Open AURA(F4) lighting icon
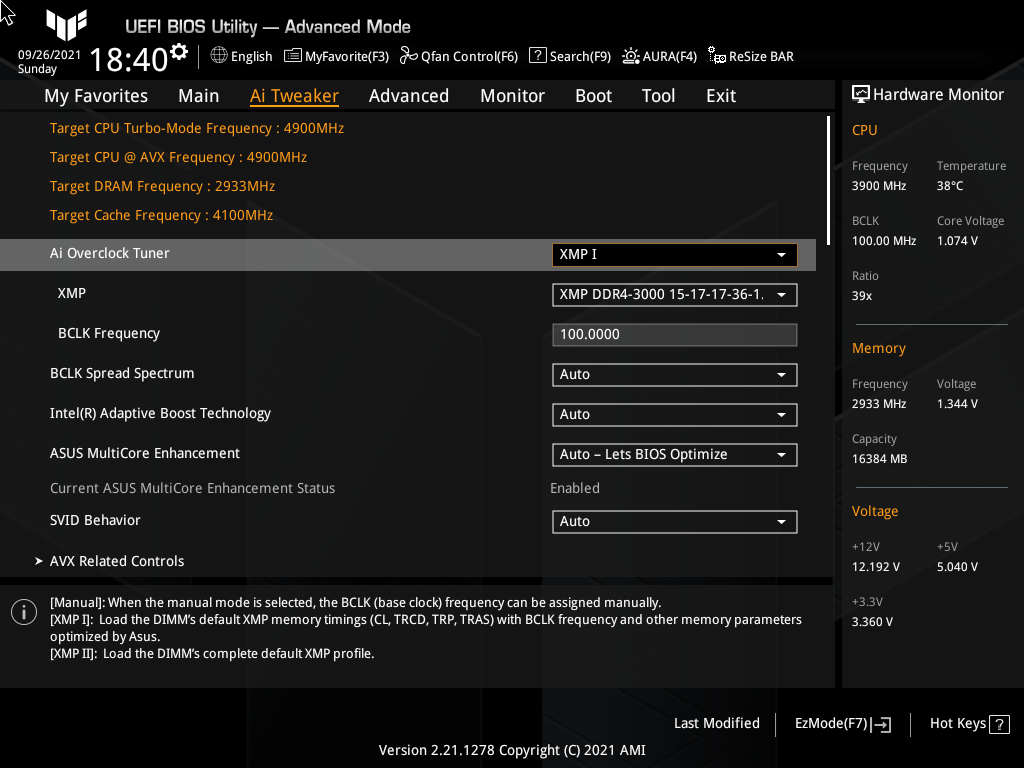Viewport: 1024px width, 768px height. pos(631,56)
